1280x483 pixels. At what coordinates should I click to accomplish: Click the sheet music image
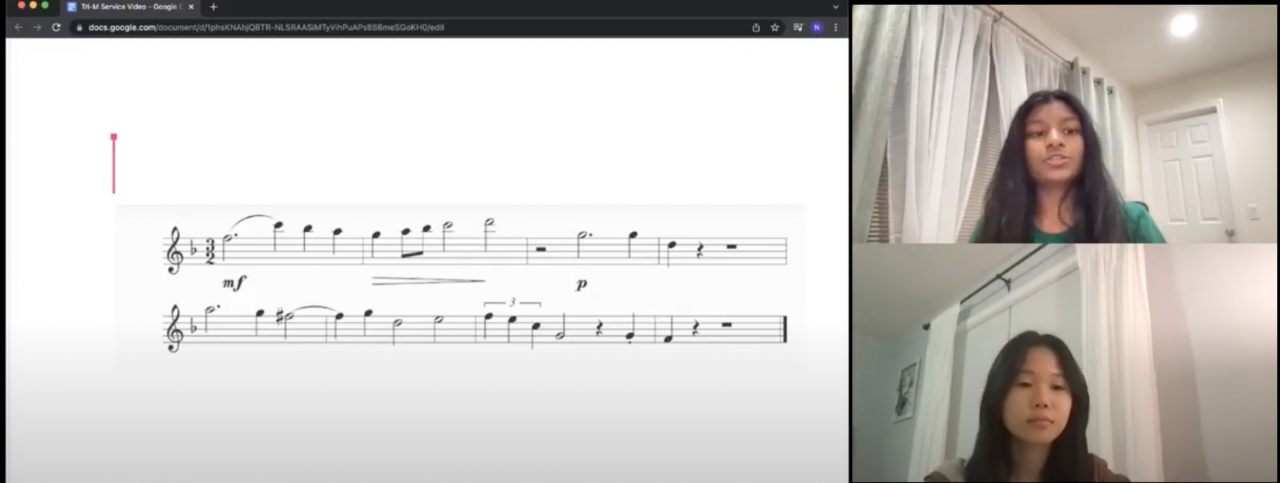click(460, 287)
